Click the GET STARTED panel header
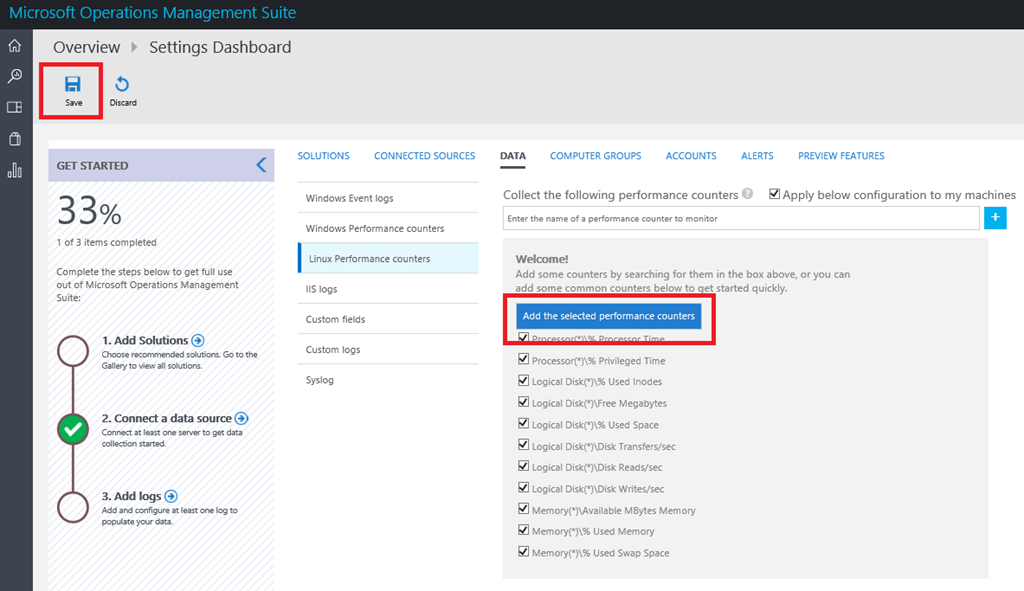This screenshot has height=591, width=1024. 161,165
